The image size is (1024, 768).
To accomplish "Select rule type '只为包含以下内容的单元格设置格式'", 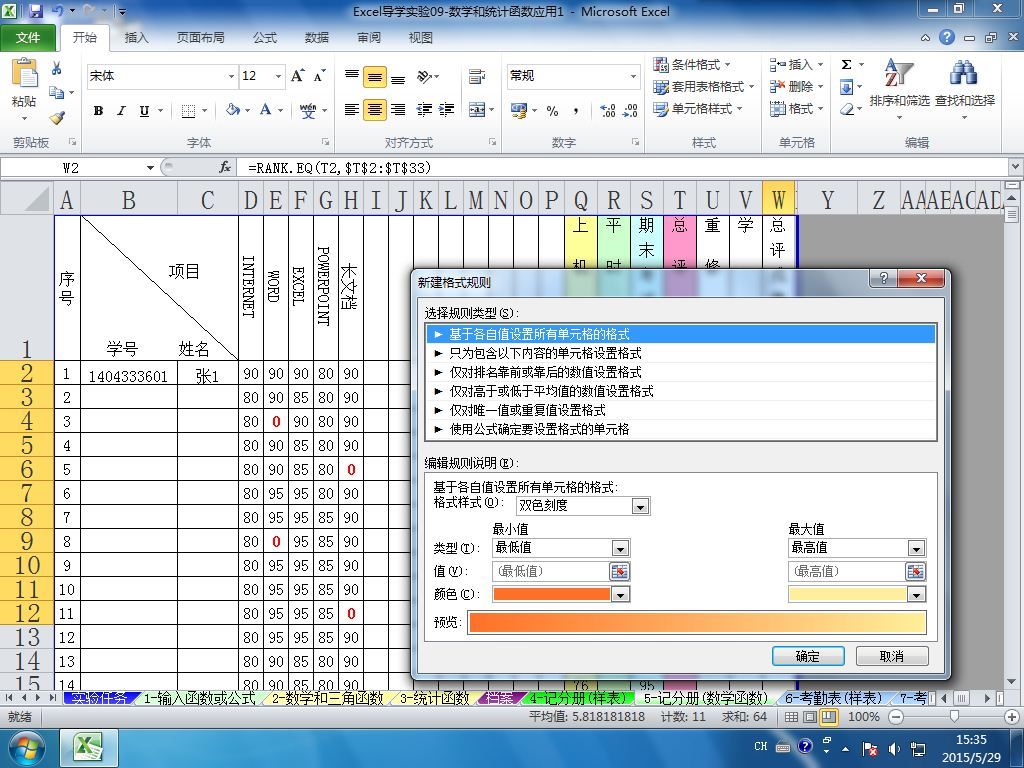I will tap(681, 353).
